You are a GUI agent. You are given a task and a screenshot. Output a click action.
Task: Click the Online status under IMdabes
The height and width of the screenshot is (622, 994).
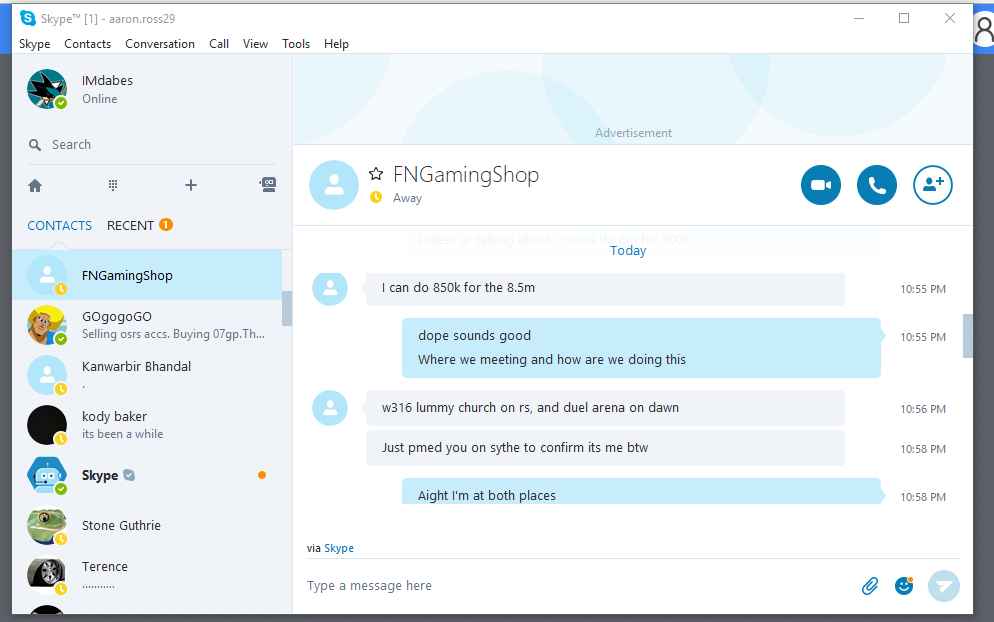pos(100,100)
